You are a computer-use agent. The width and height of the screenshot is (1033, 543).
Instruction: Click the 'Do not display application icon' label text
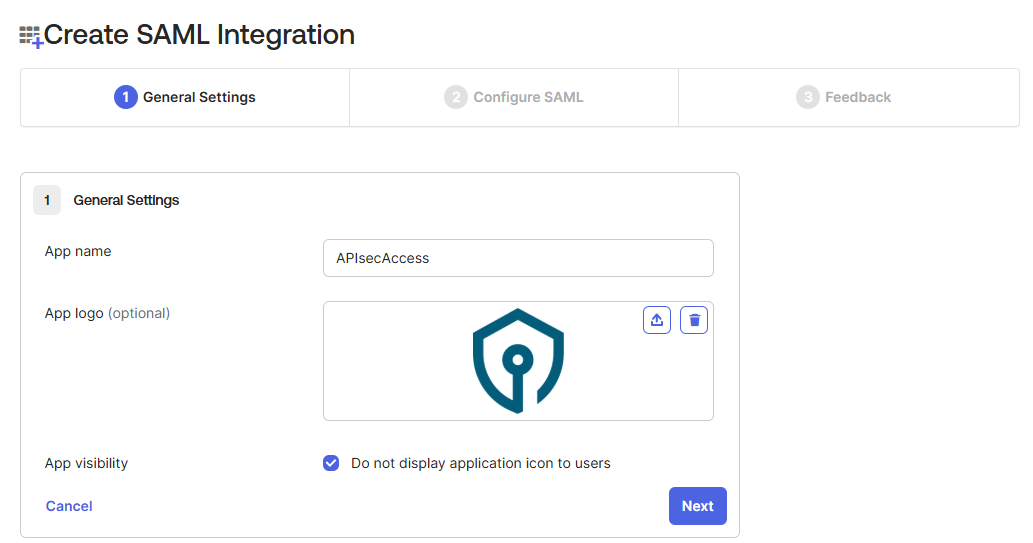point(480,463)
